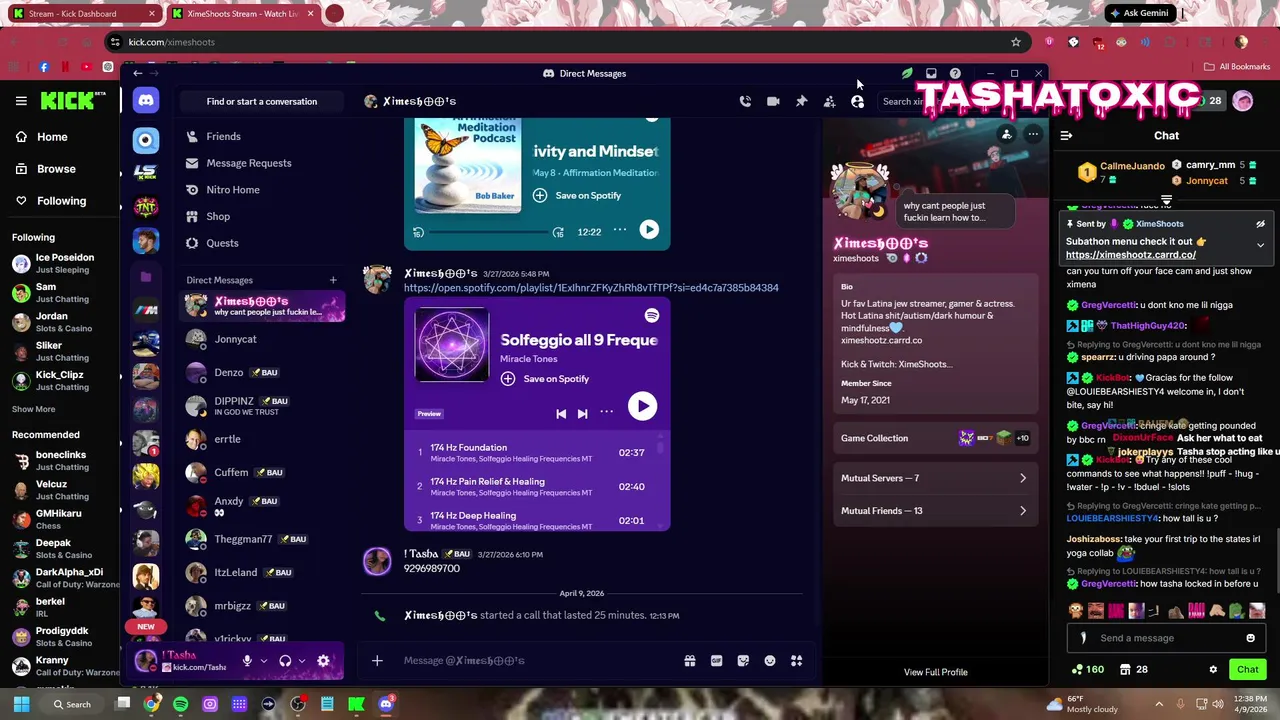This screenshot has width=1280, height=720.
Task: Open Shop in Discord sidebar
Action: tap(263, 216)
